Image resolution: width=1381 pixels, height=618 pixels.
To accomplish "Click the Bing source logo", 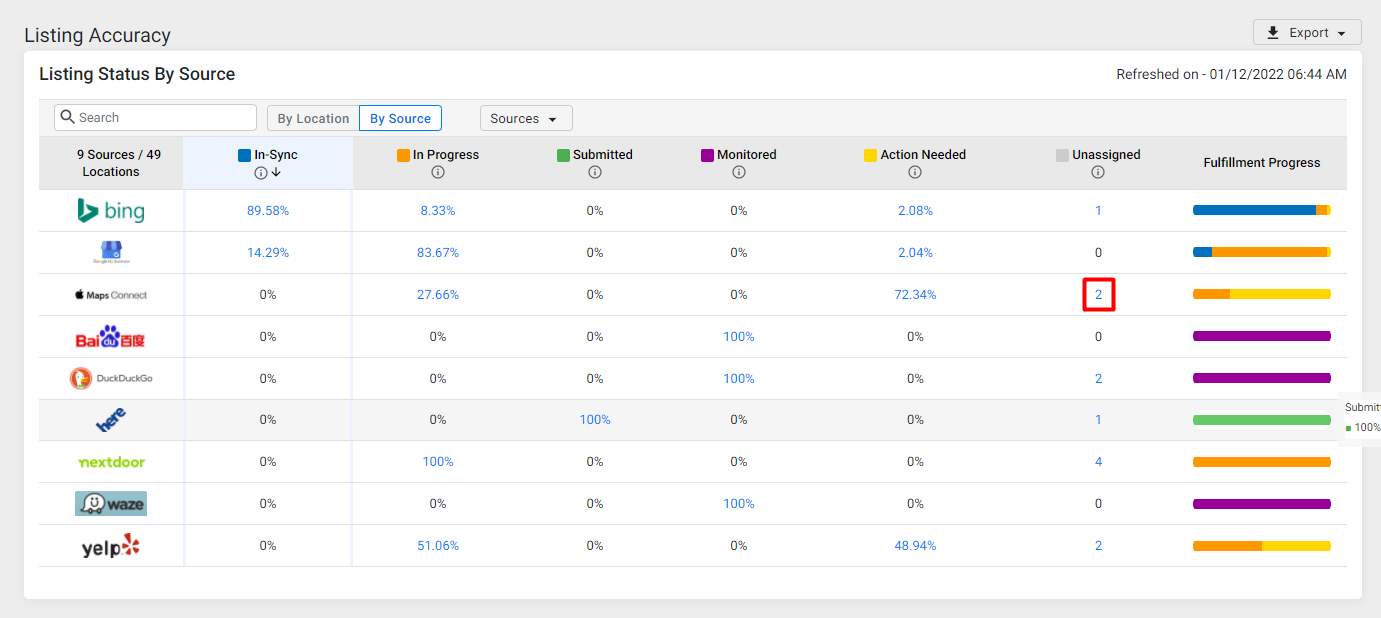I will click(111, 211).
